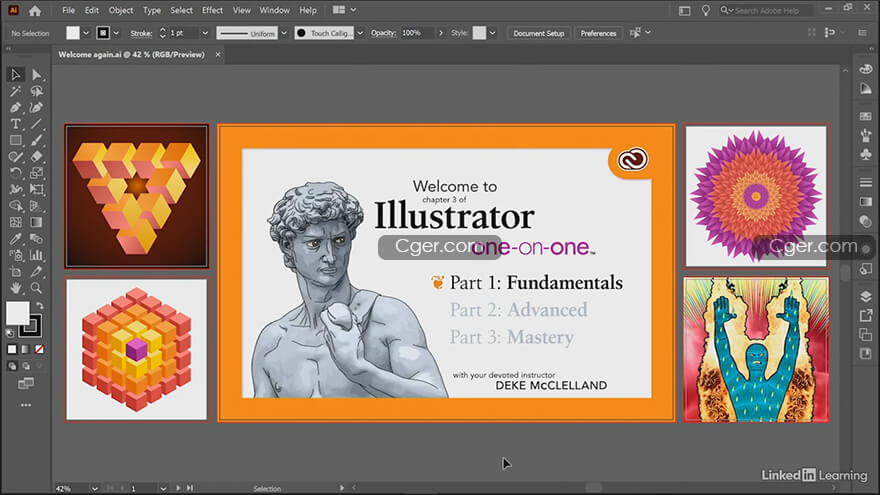Screen dimensions: 880x495
Task: Open the Swatches panel icon
Action: [x=865, y=116]
